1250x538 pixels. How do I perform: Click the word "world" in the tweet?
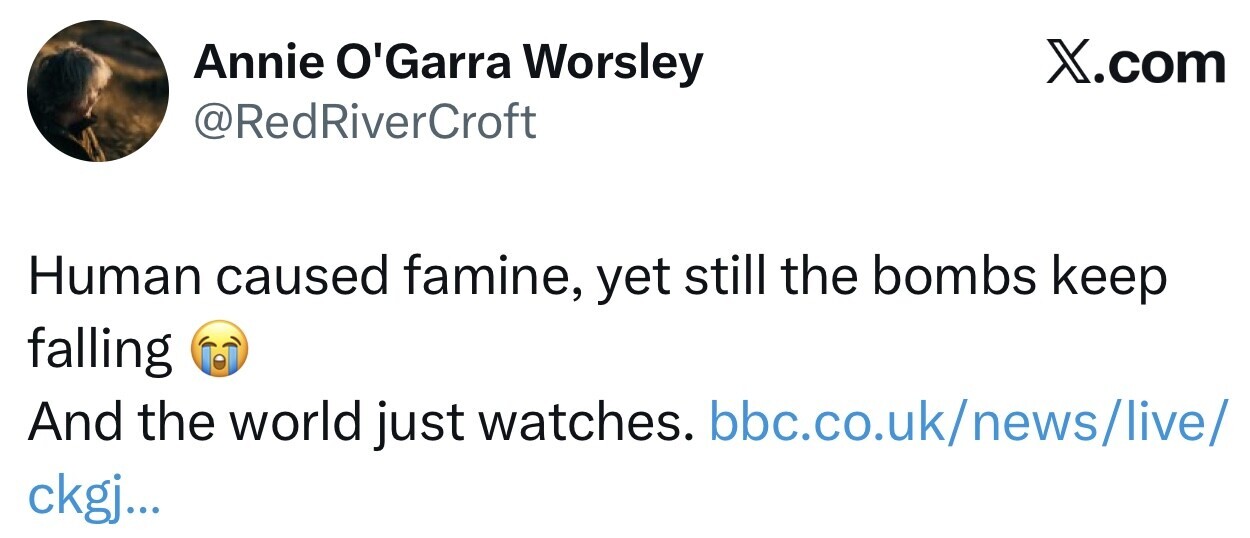(294, 423)
